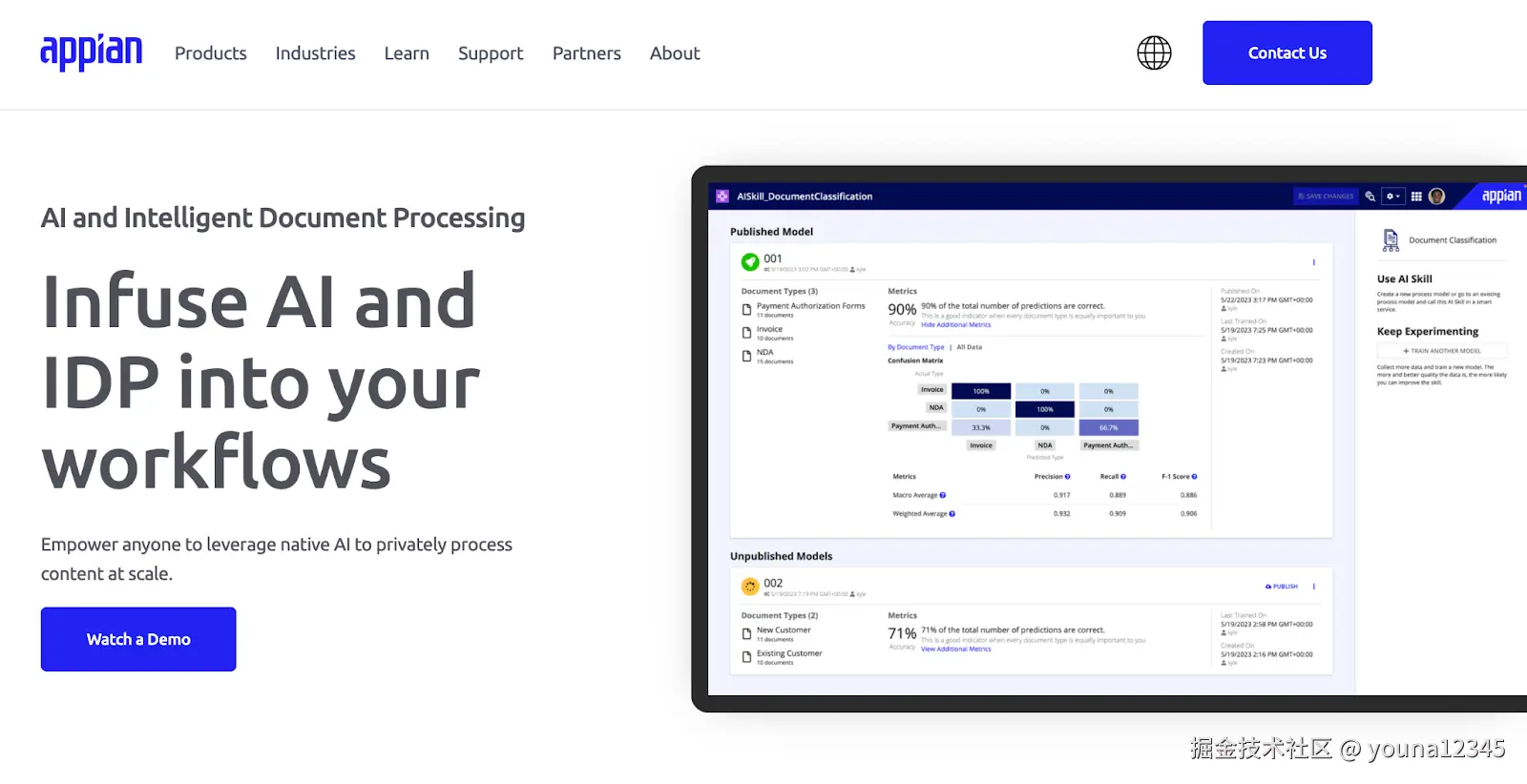Click the help icon beside Recall

click(x=1123, y=476)
